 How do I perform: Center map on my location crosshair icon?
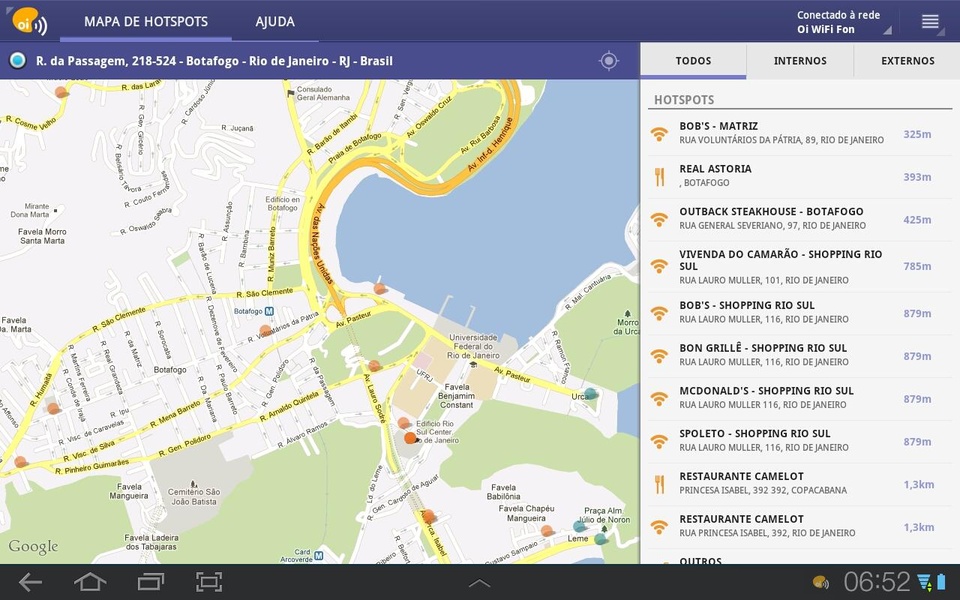(609, 61)
